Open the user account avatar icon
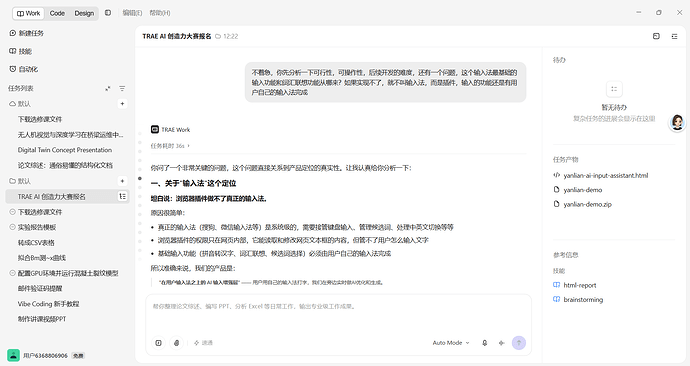 (13, 355)
